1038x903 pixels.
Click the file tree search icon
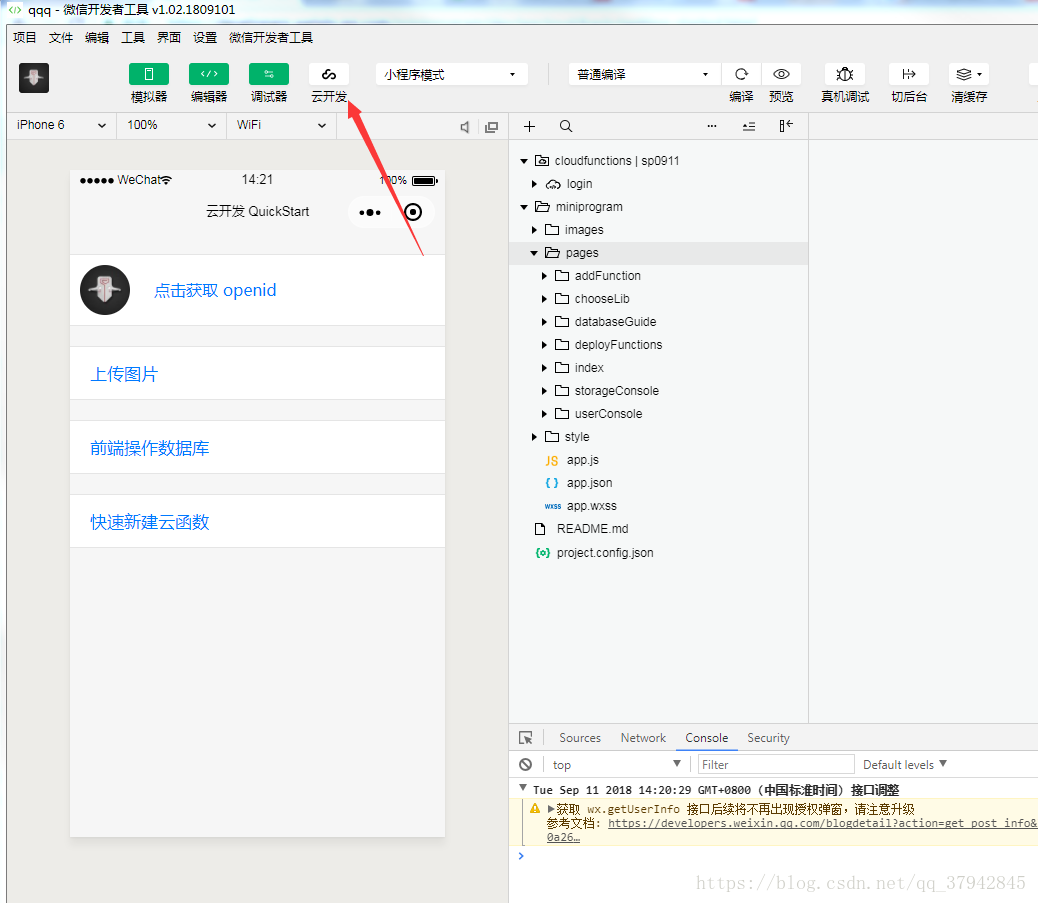click(566, 126)
